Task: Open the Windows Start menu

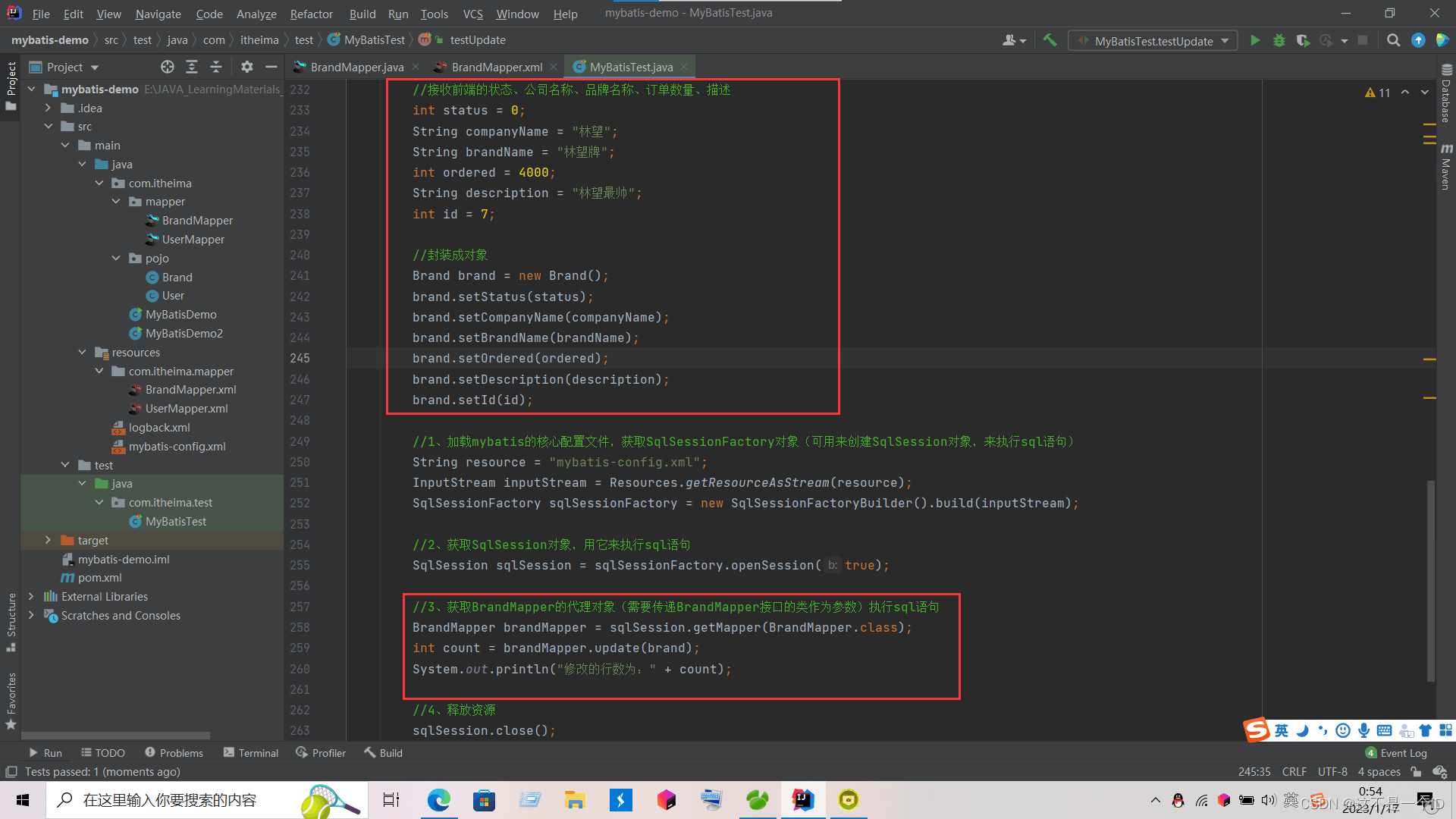Action: (23, 800)
